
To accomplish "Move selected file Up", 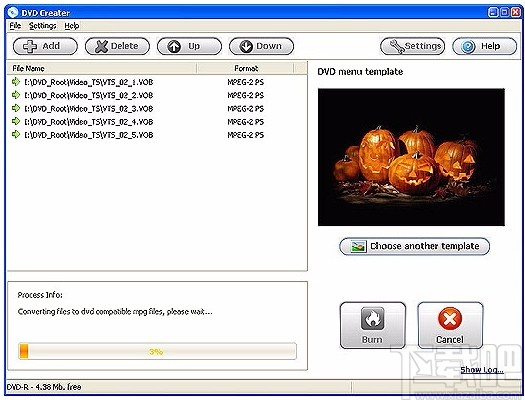I will click(189, 46).
